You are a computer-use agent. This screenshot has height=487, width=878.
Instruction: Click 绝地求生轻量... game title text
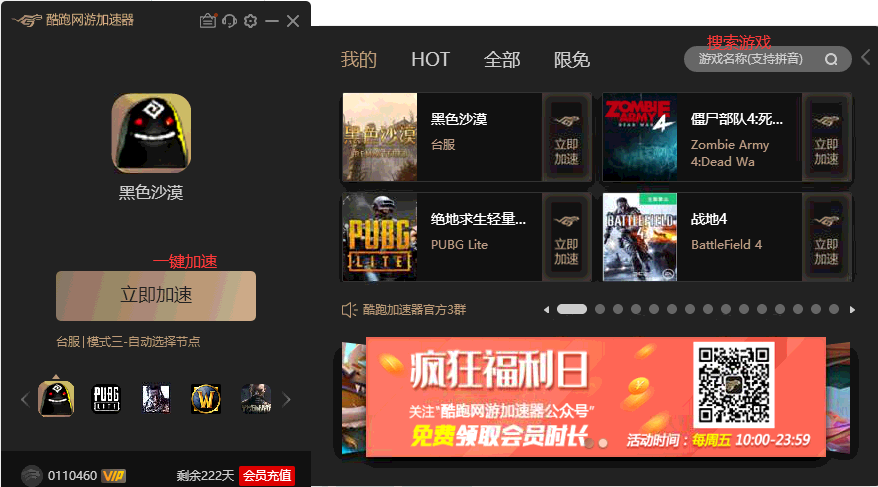coord(478,219)
